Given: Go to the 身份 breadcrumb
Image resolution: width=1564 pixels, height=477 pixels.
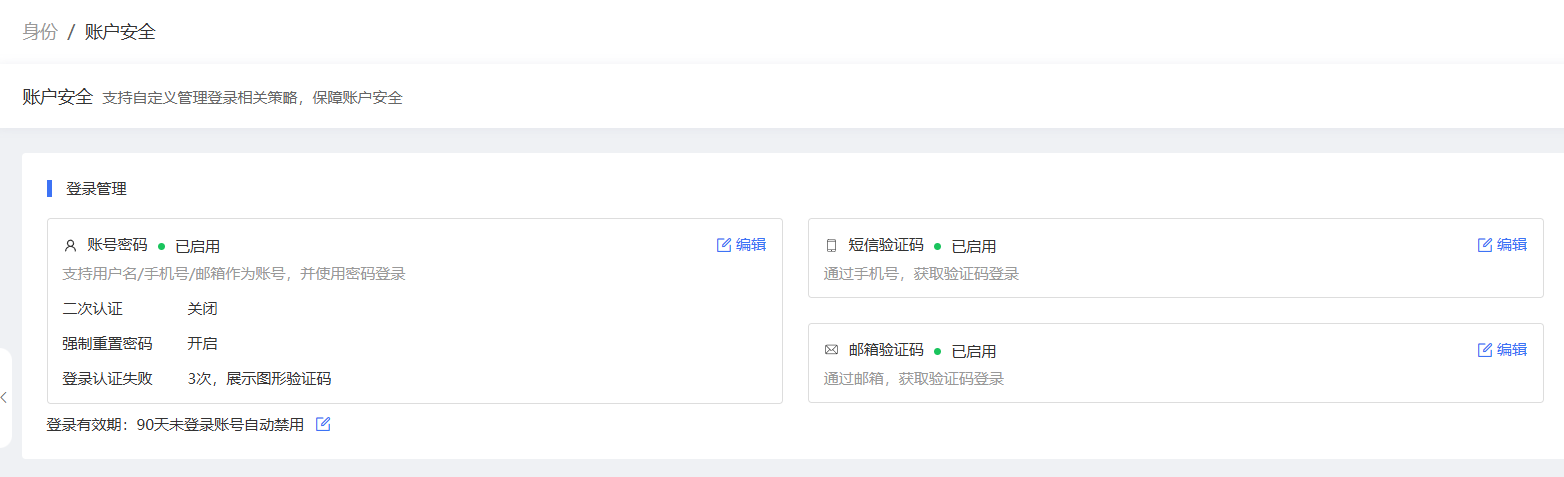Looking at the screenshot, I should tap(40, 31).
